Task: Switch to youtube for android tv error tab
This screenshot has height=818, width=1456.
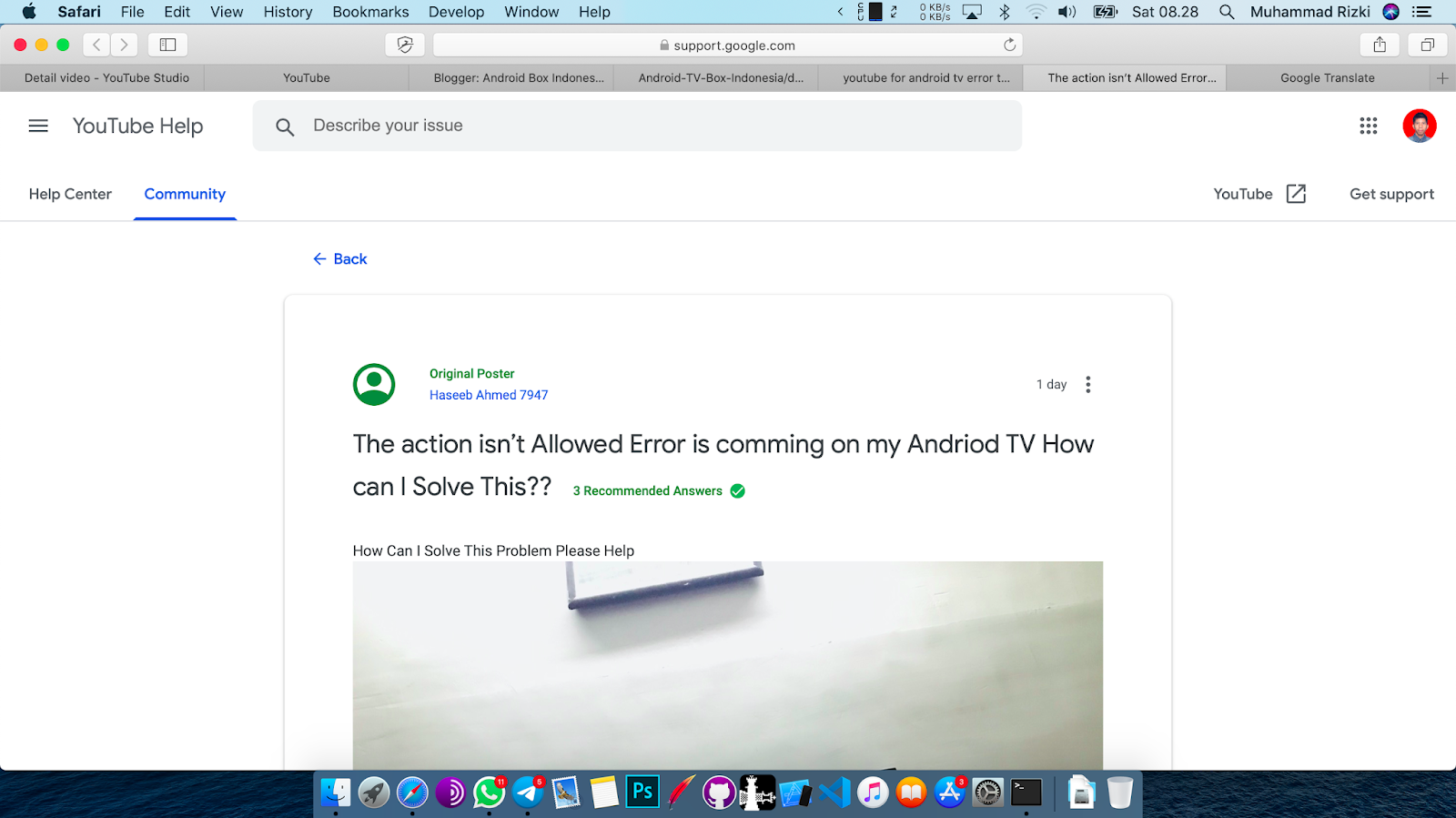Action: (x=921, y=78)
